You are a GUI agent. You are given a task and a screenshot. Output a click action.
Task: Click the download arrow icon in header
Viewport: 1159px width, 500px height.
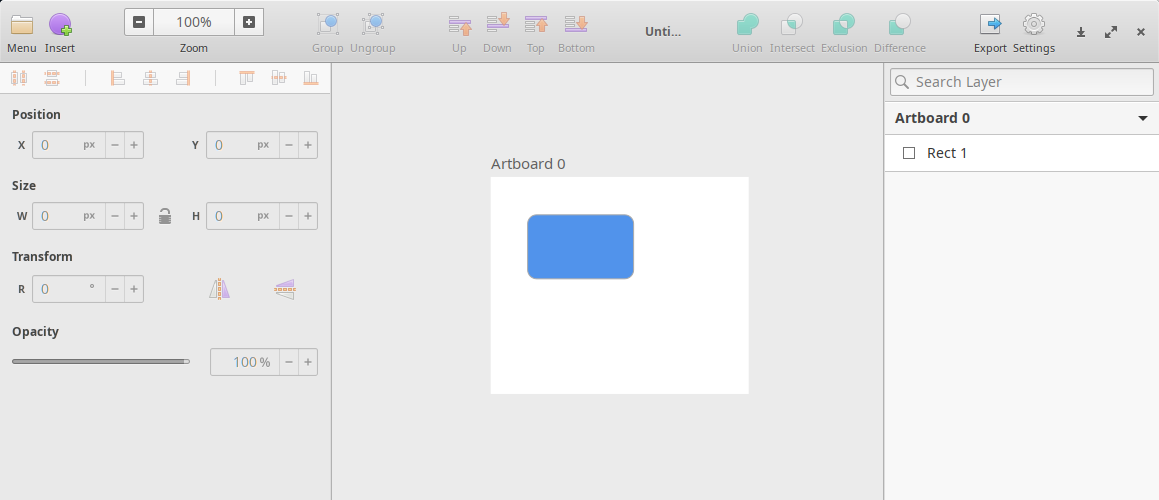pyautogui.click(x=1081, y=32)
